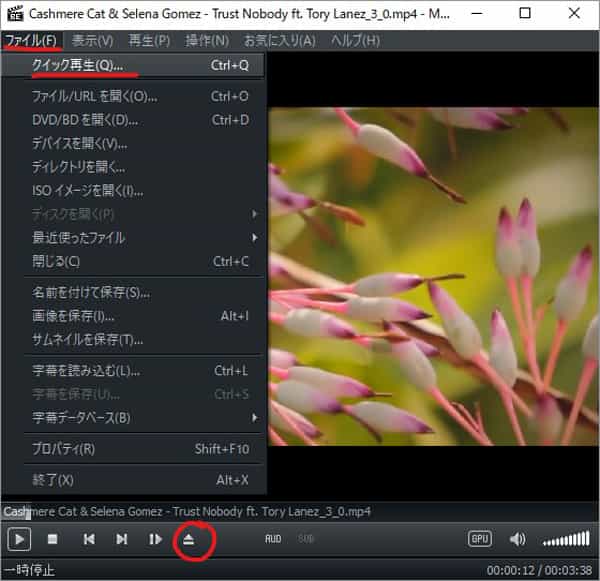Viewport: 600px width, 581px height.
Task: Choose クイック再生(Q)... menu entry
Action: point(133,65)
